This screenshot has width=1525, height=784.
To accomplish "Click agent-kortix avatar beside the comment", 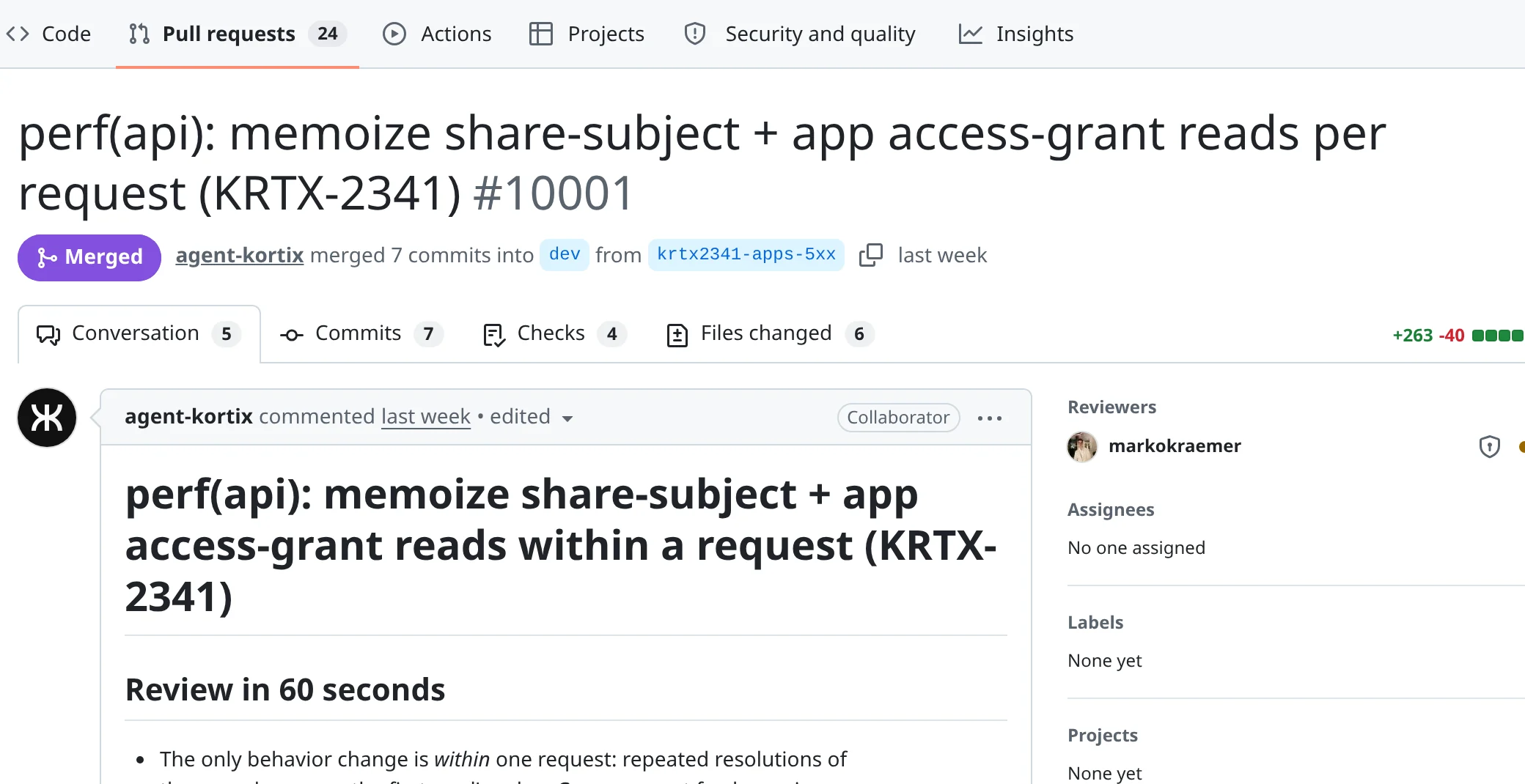I will point(47,418).
